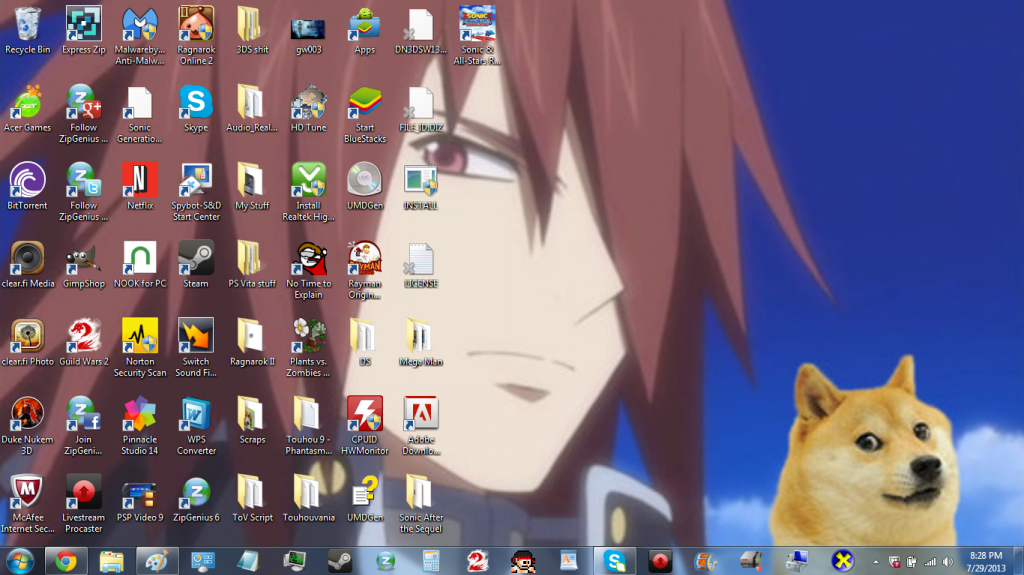Launch Sonic & All-Stars Racing shortcut
The image size is (1024, 575).
[477, 36]
